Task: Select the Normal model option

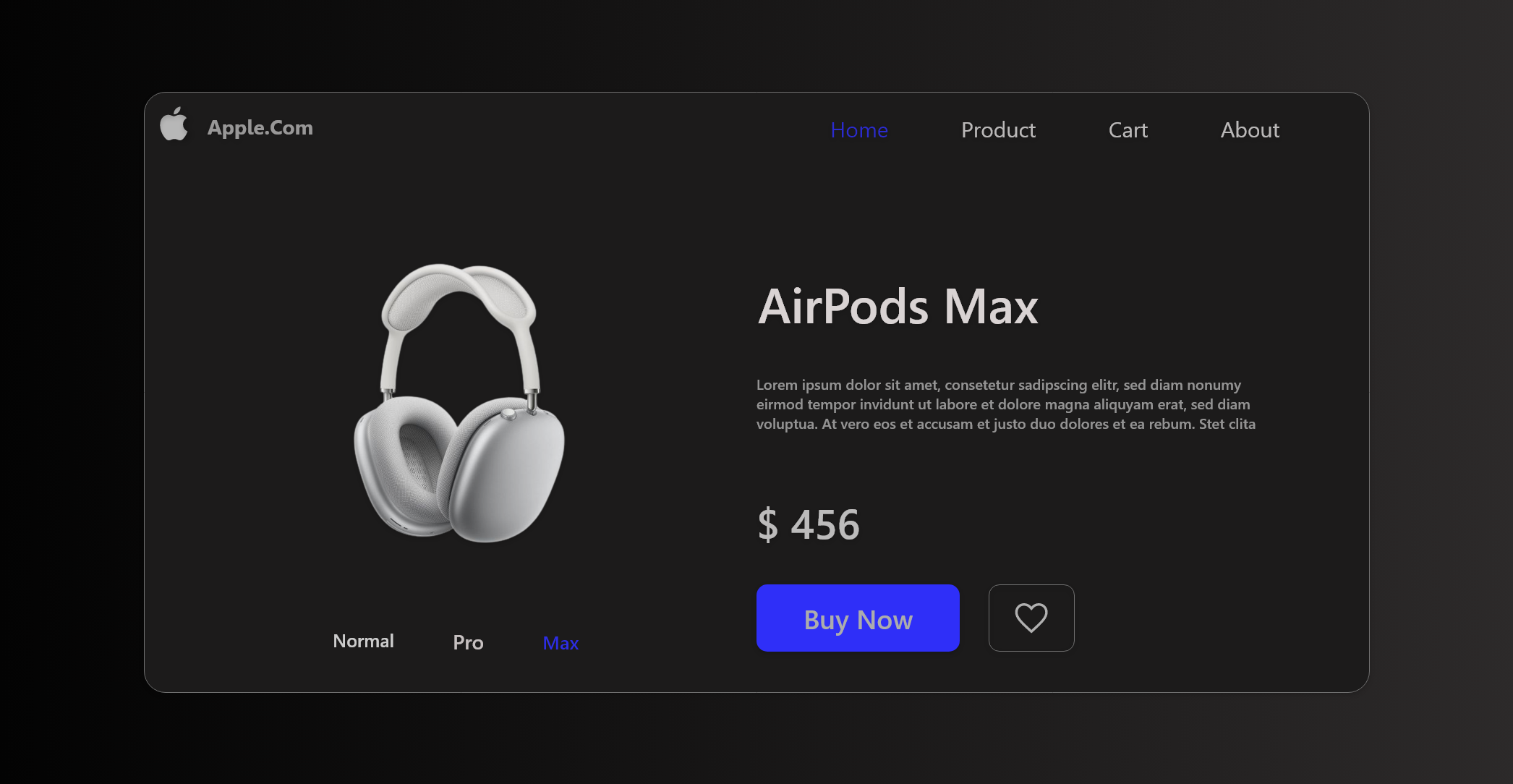Action: (363, 642)
